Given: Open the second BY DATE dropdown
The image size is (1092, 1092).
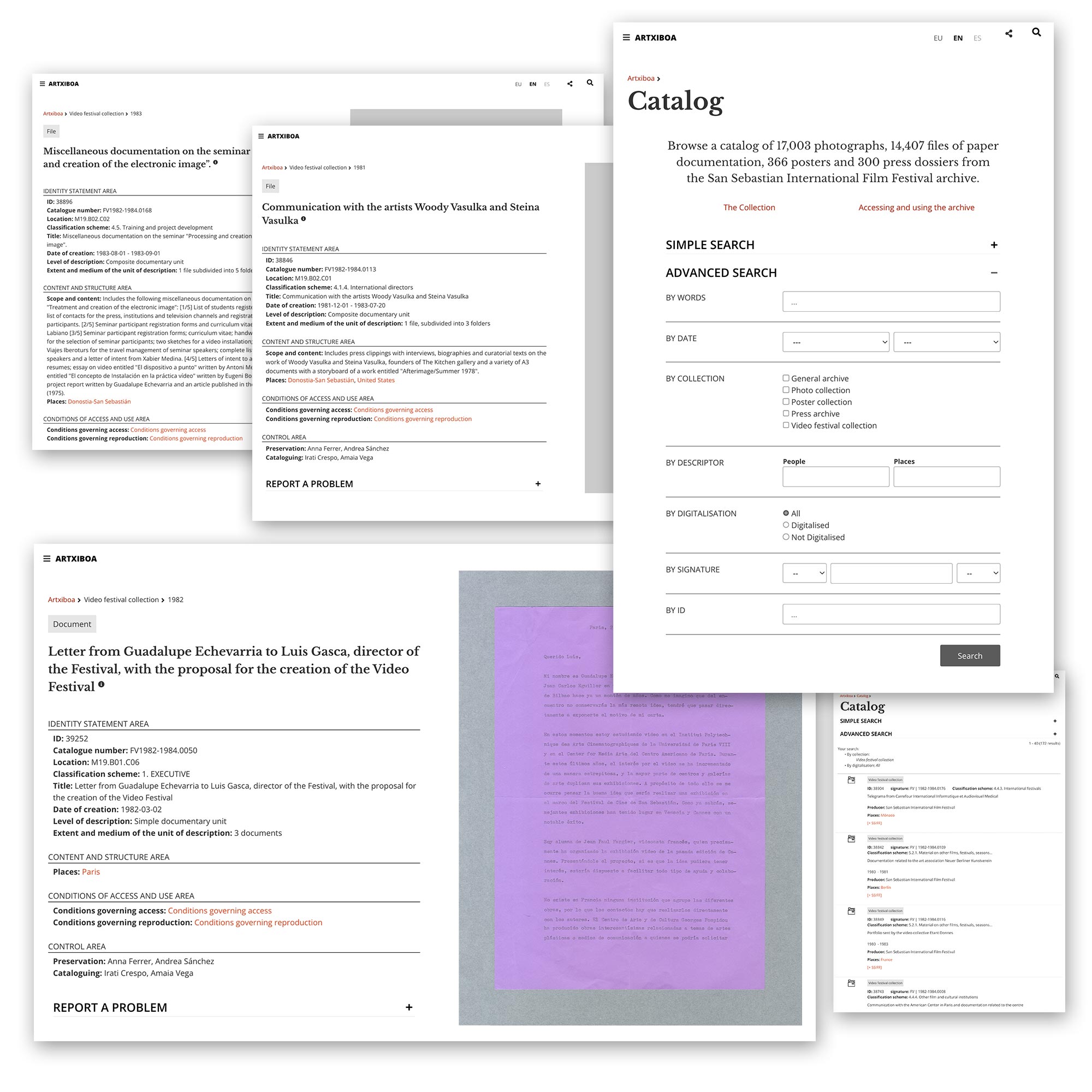Looking at the screenshot, I should tap(947, 342).
